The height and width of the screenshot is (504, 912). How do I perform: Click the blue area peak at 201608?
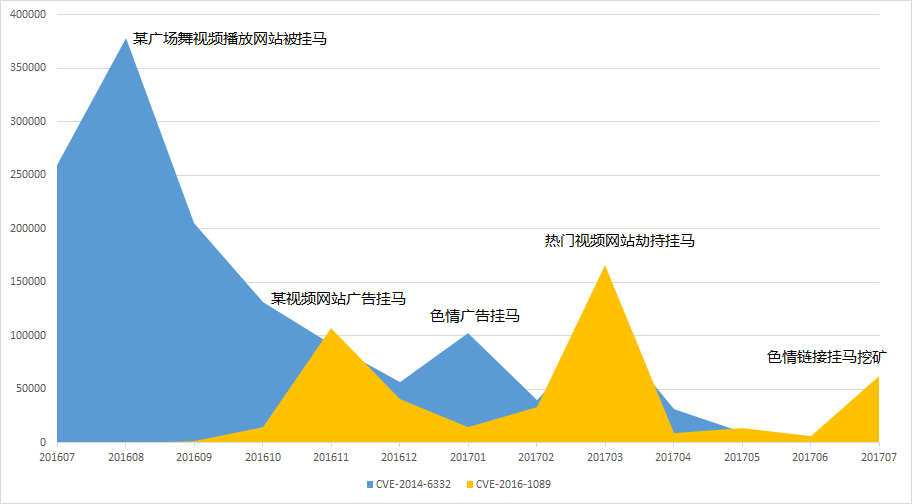click(x=126, y=39)
